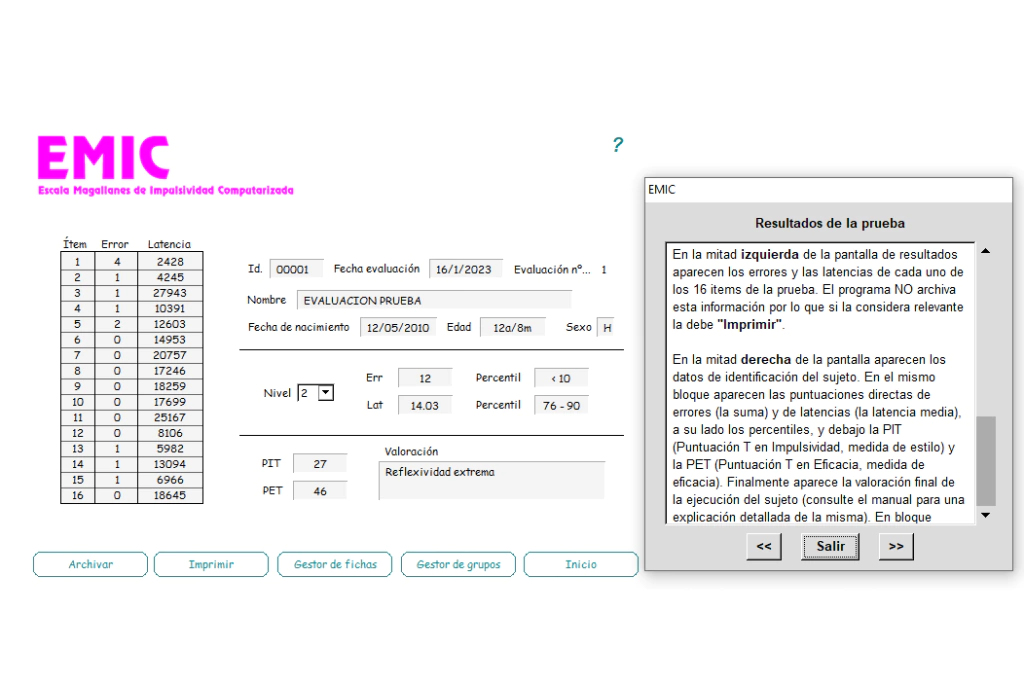Image resolution: width=1024 pixels, height=685 pixels.
Task: Go to Inicio
Action: (x=580, y=565)
